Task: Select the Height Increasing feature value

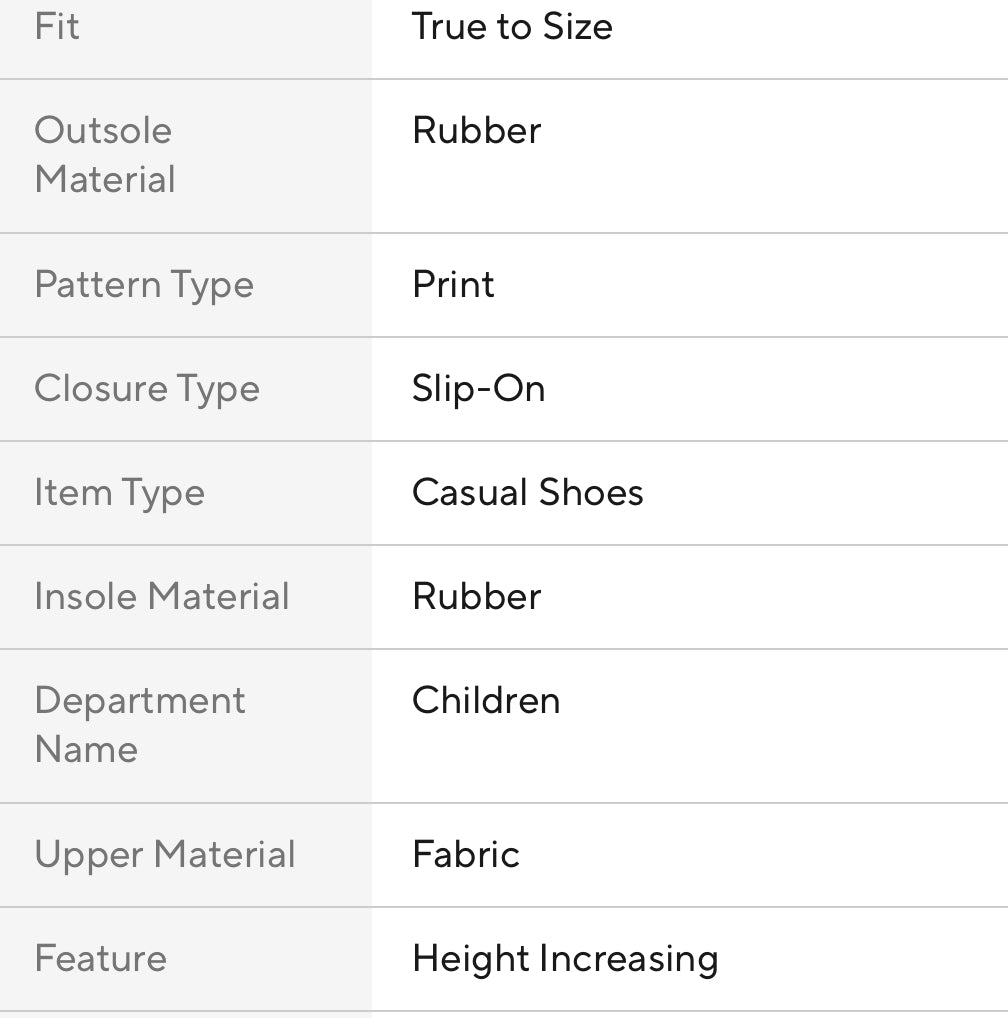Action: pos(565,959)
